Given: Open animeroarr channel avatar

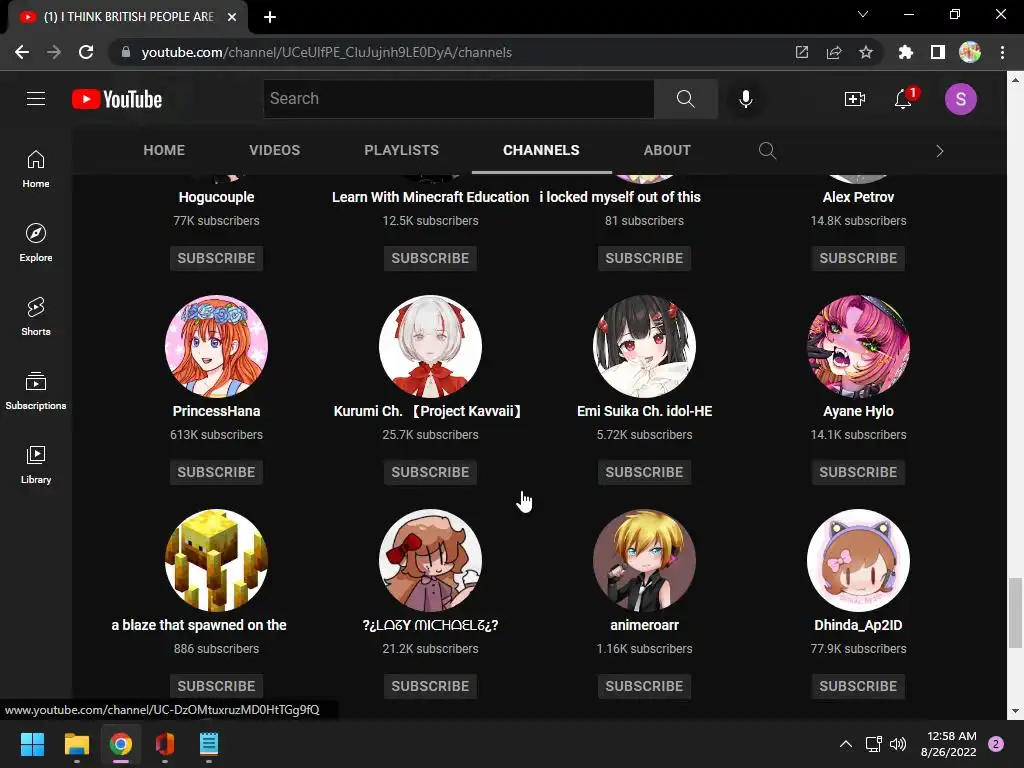Looking at the screenshot, I should [644, 560].
